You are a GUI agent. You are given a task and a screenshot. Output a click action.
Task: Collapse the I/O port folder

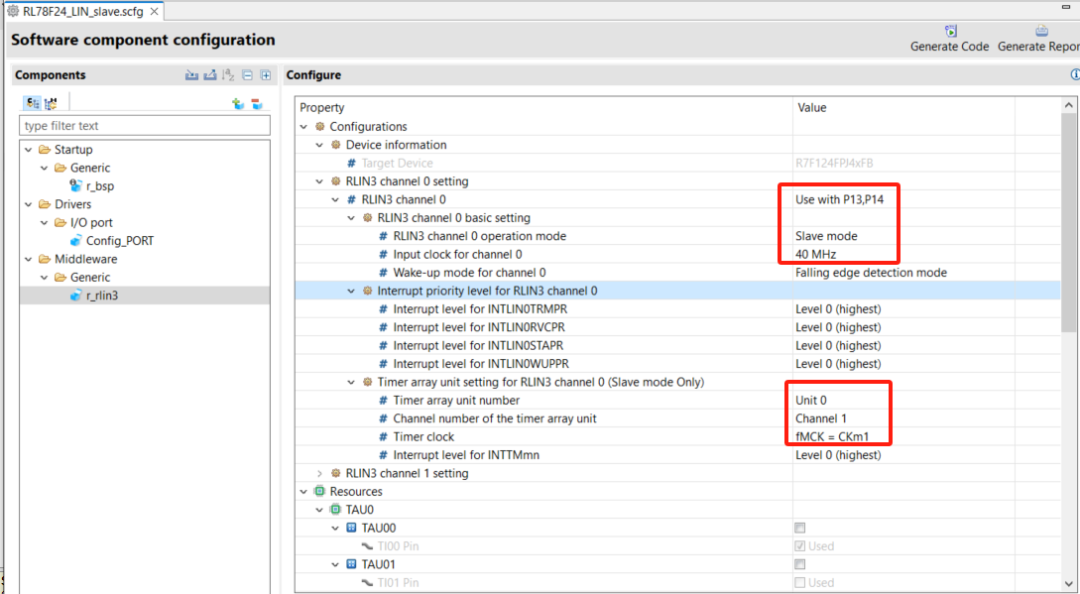(44, 223)
